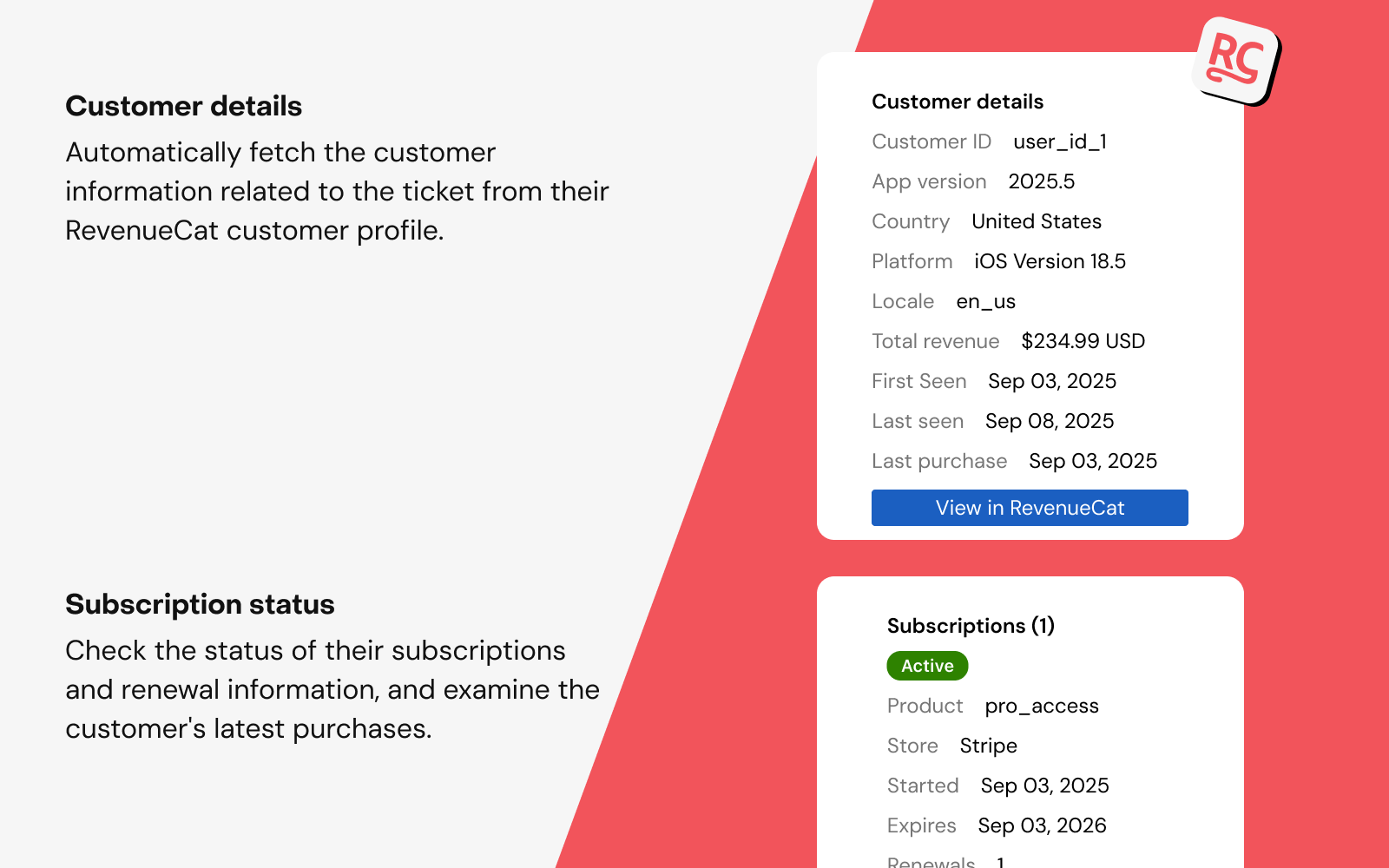
Task: Click the Stripe store value
Action: tap(988, 746)
